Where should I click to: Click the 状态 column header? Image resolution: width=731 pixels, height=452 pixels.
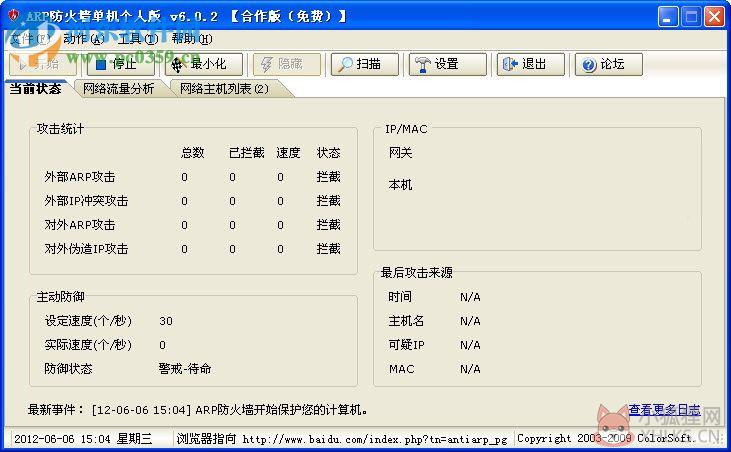click(x=328, y=153)
